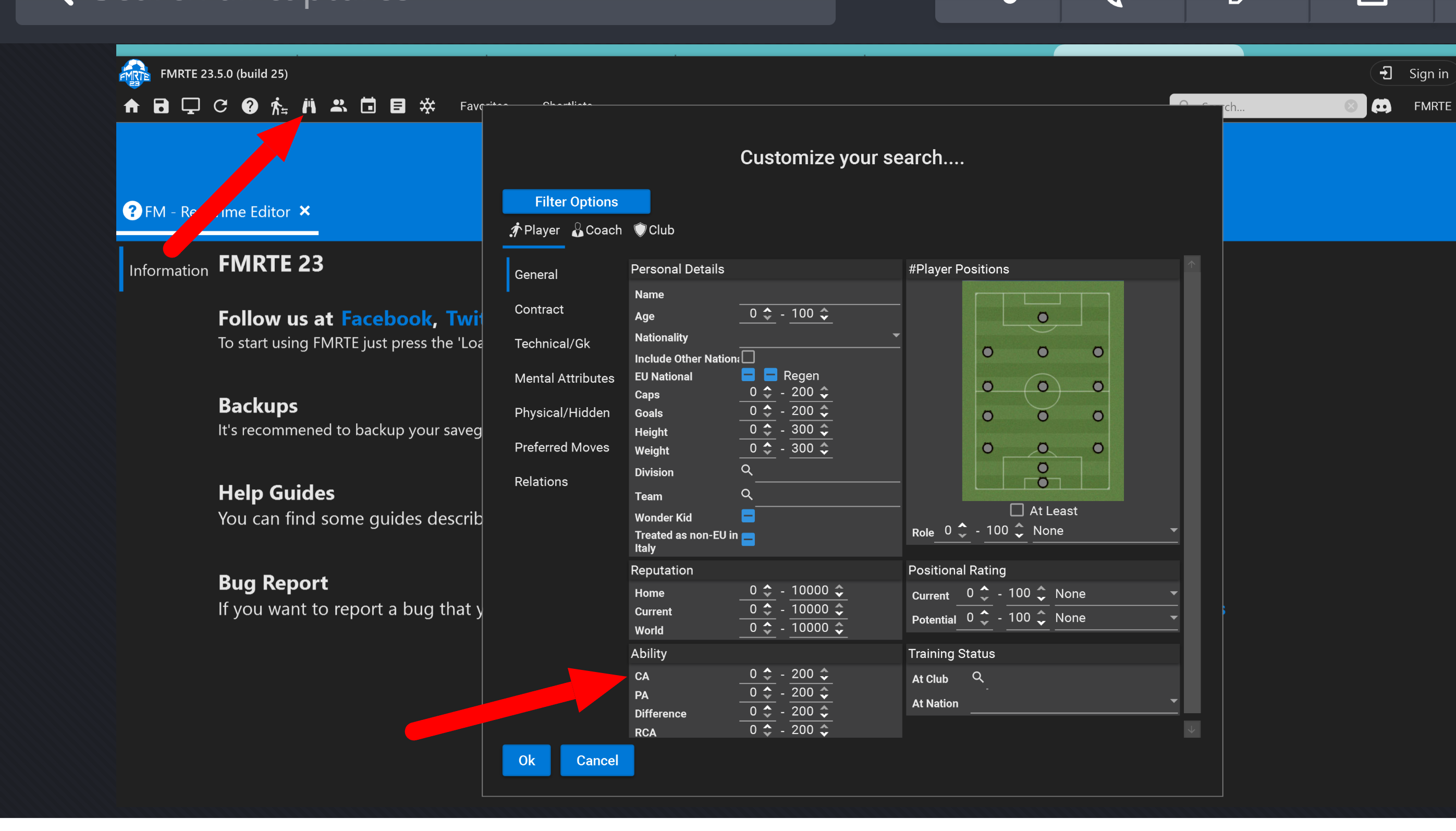
Task: Open Nationality dropdown
Action: pos(819,337)
